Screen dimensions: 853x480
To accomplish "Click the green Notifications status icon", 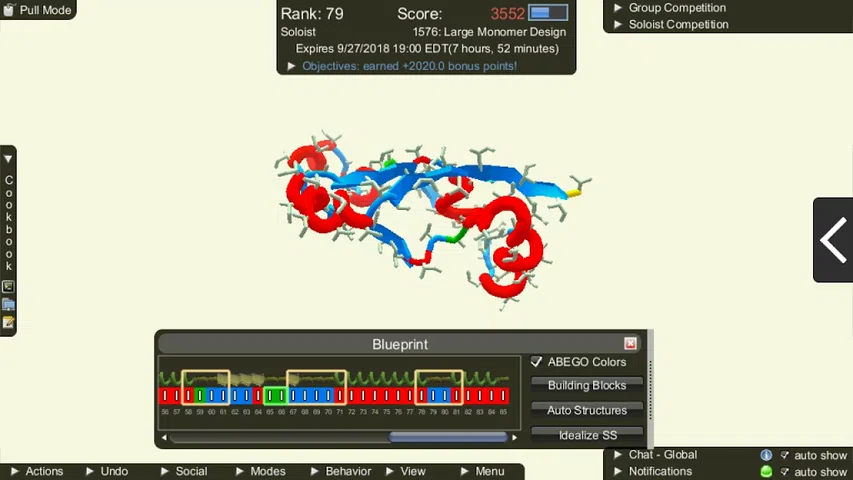I will coord(766,471).
